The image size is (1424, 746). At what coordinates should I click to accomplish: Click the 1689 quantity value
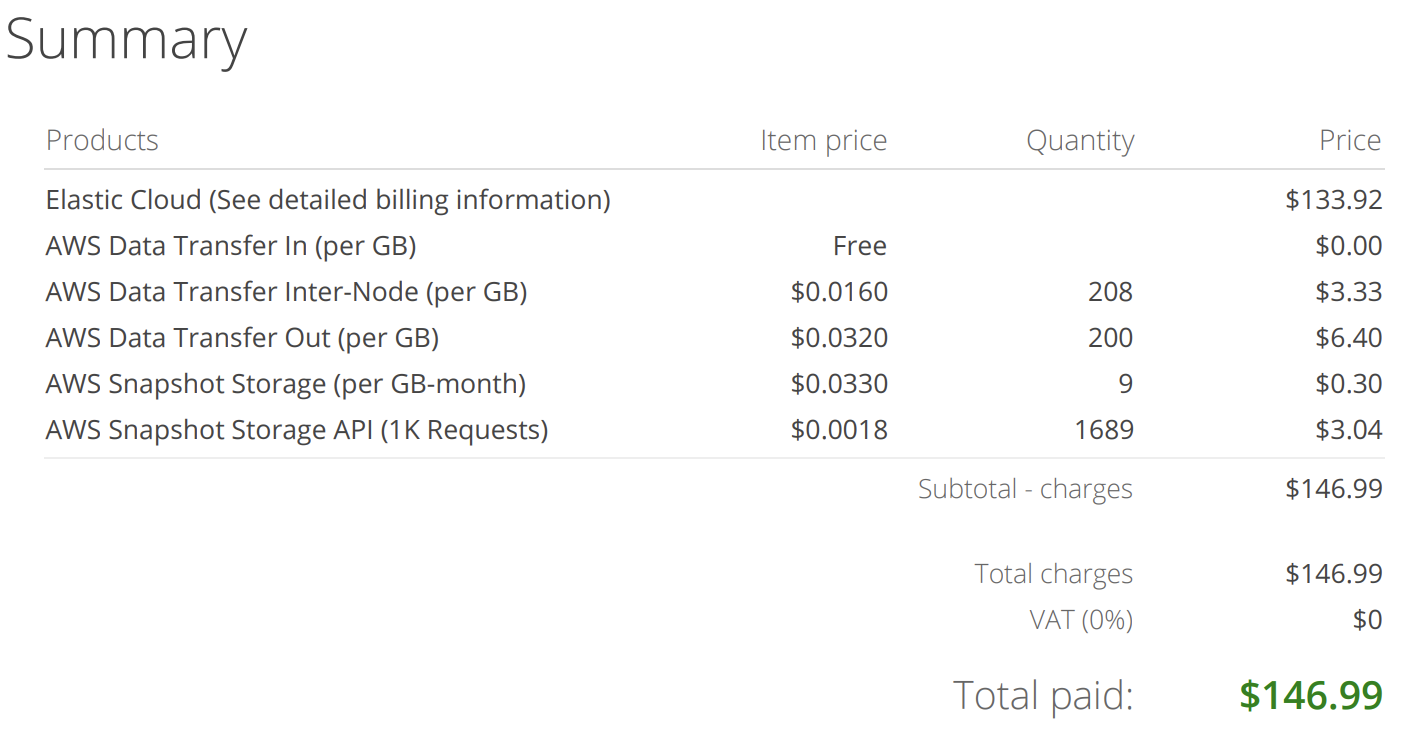pyautogui.click(x=1104, y=430)
